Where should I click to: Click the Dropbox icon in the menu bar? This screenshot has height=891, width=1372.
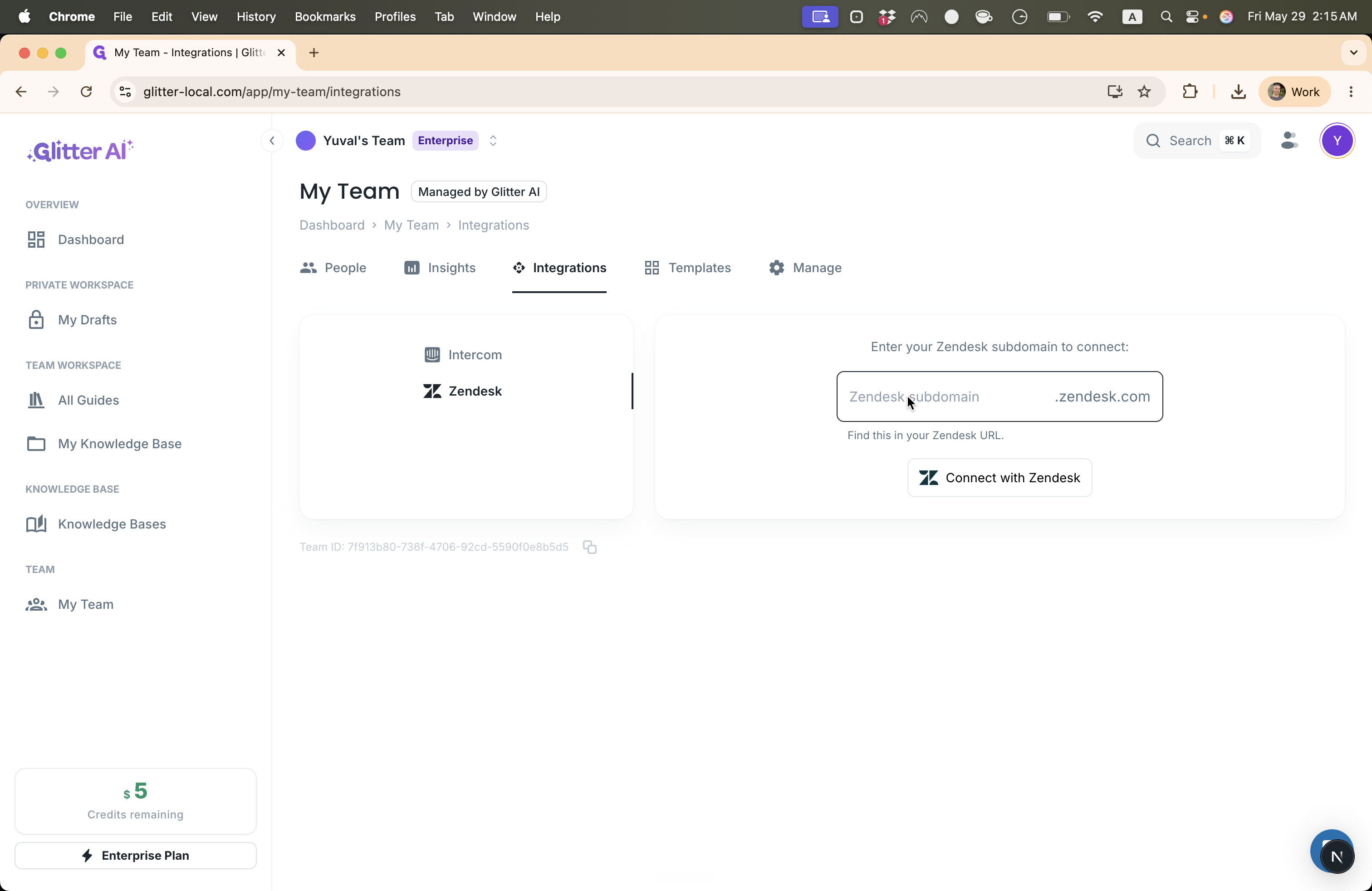887,17
